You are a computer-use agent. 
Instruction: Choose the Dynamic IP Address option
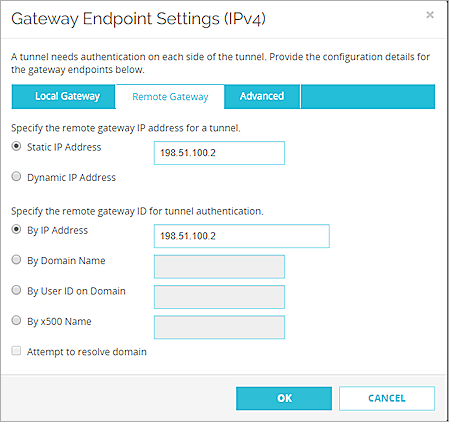16,176
